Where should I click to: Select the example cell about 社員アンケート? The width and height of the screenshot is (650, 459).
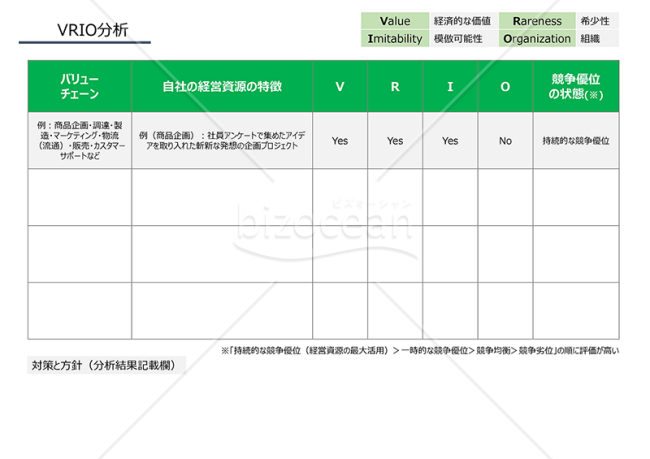tap(222, 140)
